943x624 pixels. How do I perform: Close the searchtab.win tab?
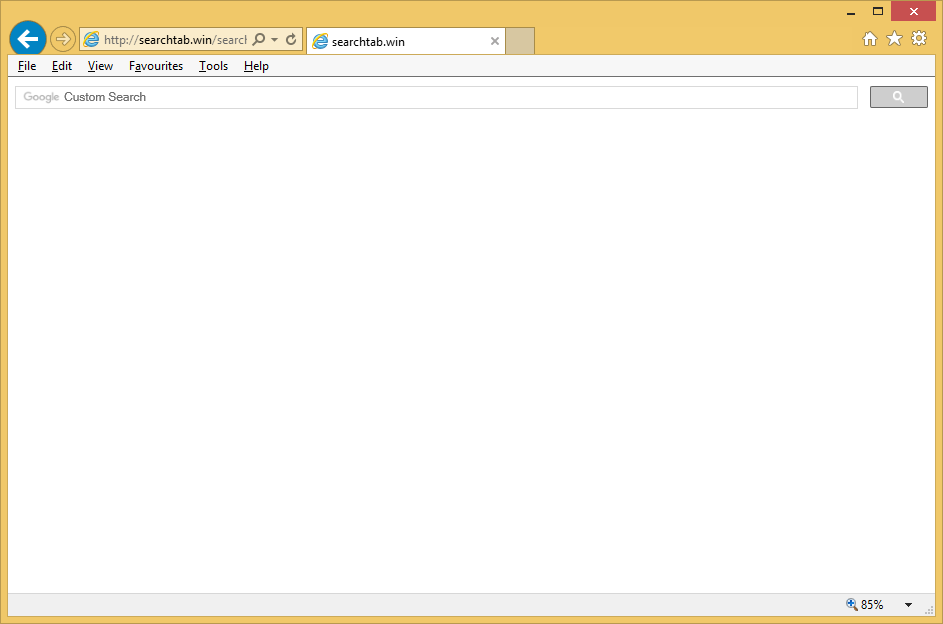pyautogui.click(x=494, y=41)
